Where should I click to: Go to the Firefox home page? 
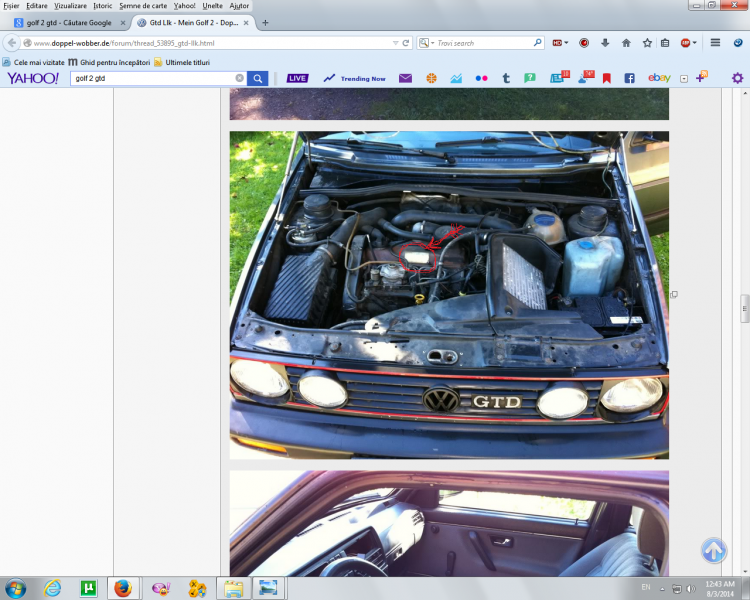click(626, 43)
